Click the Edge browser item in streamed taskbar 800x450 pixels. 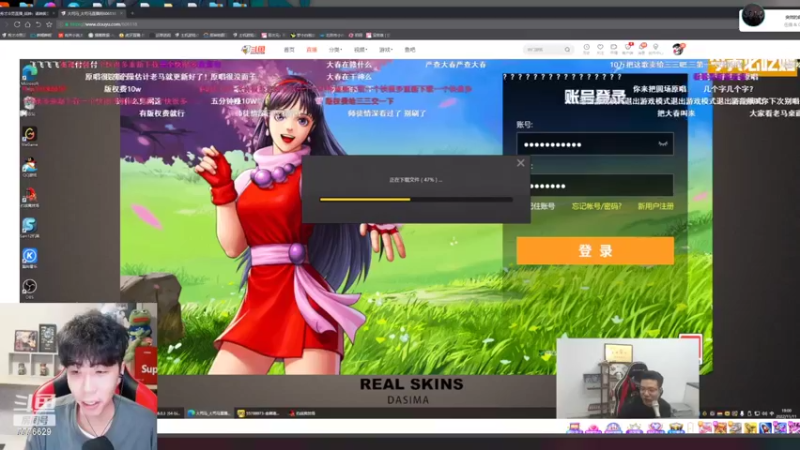tap(209, 413)
